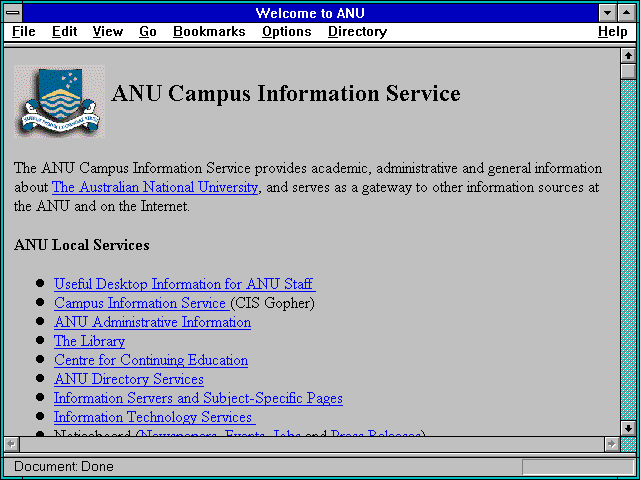
Task: Open the Help menu
Action: [x=613, y=31]
